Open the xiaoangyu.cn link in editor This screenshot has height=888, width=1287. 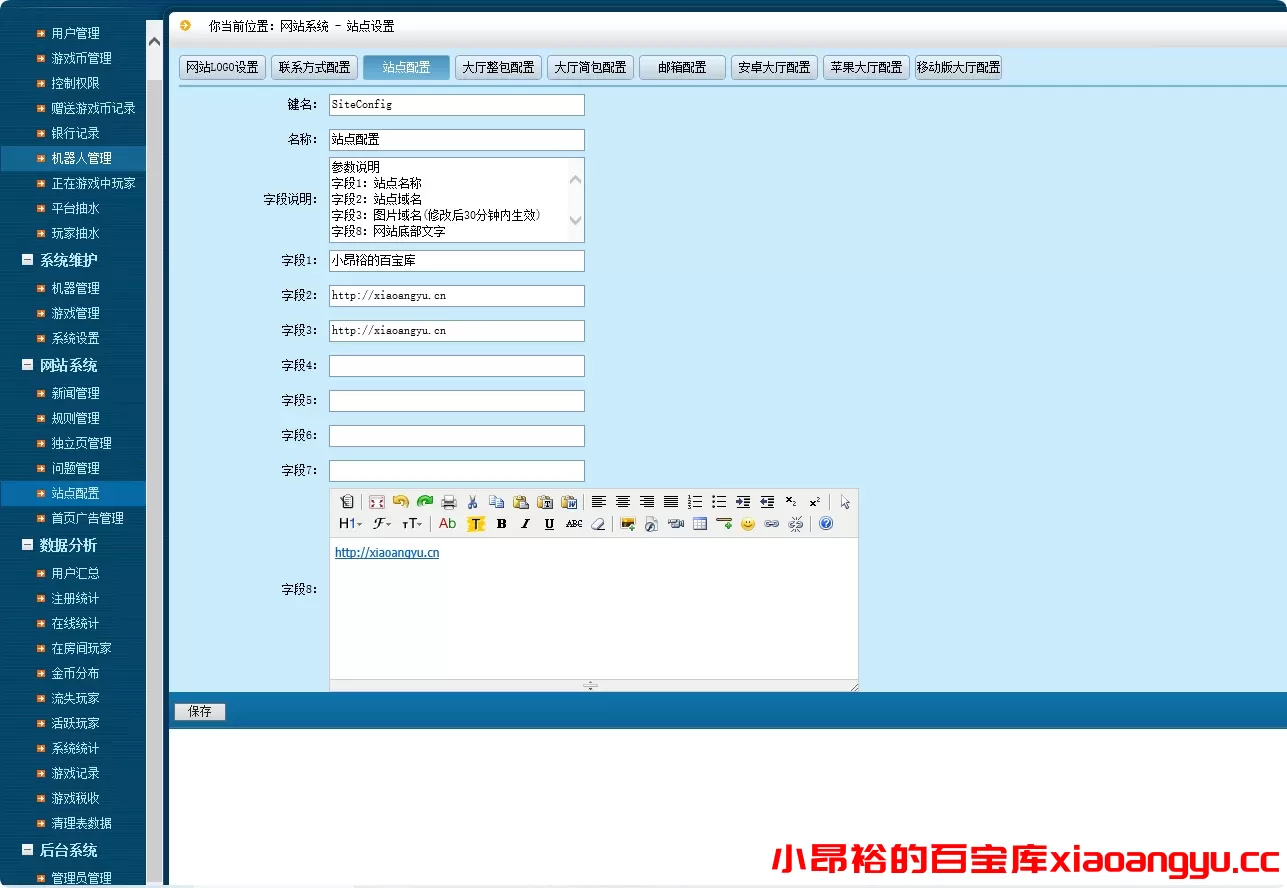[x=387, y=553]
